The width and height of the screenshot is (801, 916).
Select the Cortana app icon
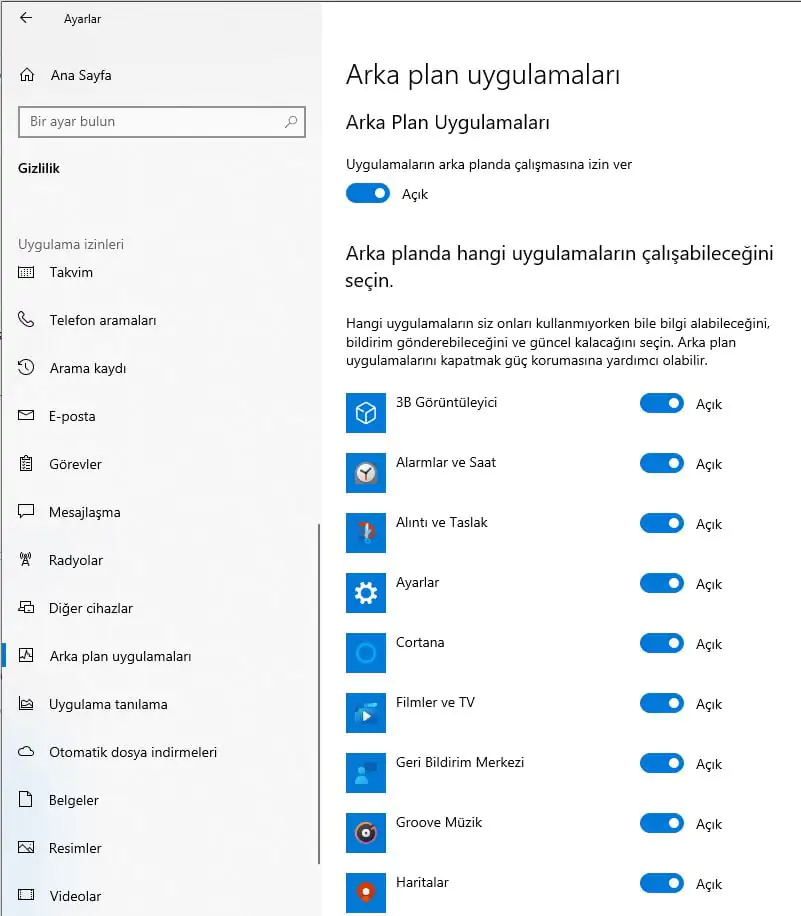click(x=365, y=653)
